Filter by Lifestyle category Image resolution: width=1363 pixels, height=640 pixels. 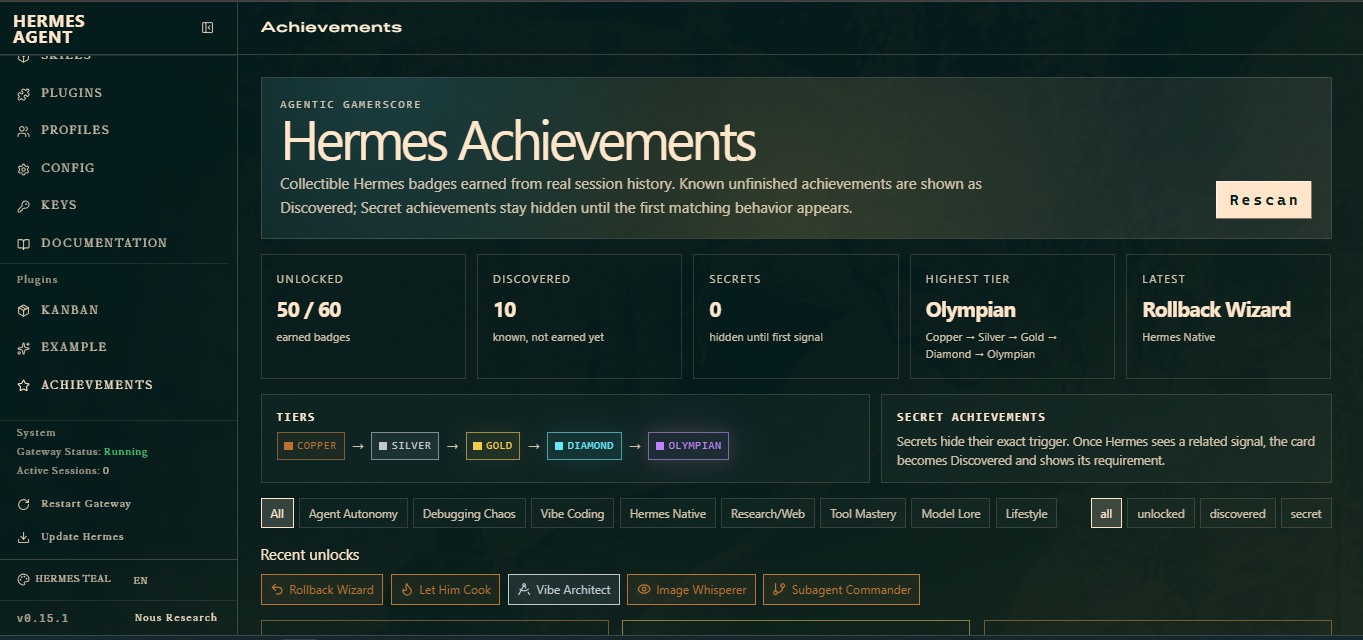pyautogui.click(x=1026, y=514)
